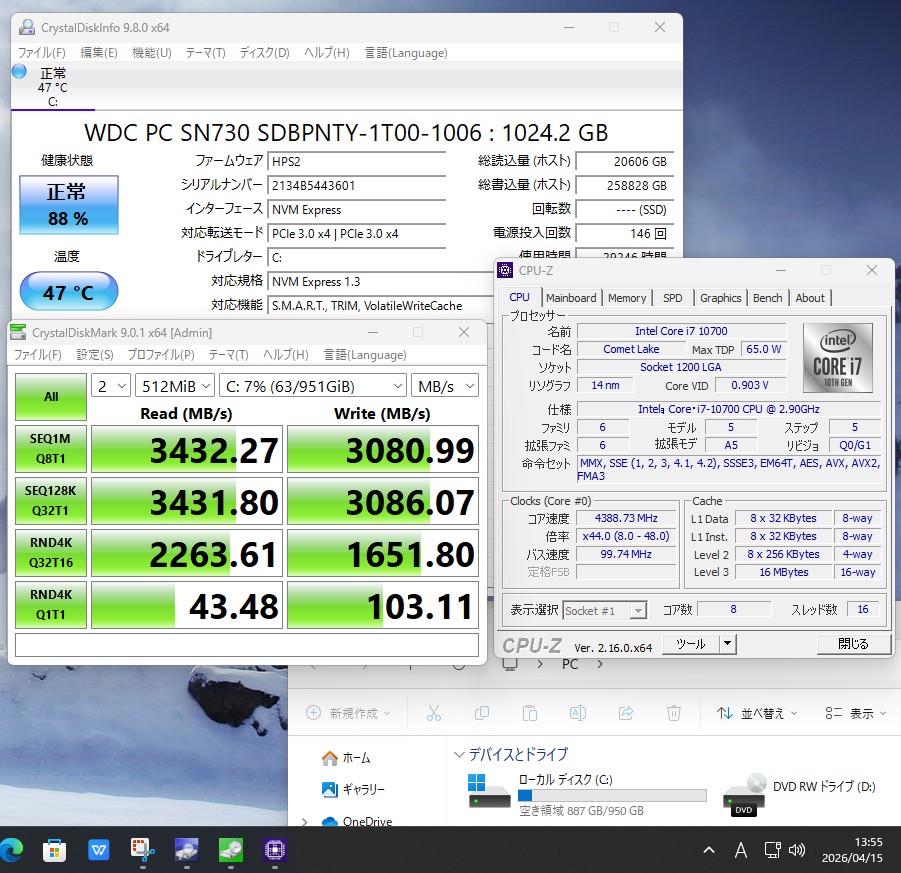Viewport: 901px width, 873px height.
Task: Open Microsoft Edge from the taskbar
Action: tap(13, 850)
